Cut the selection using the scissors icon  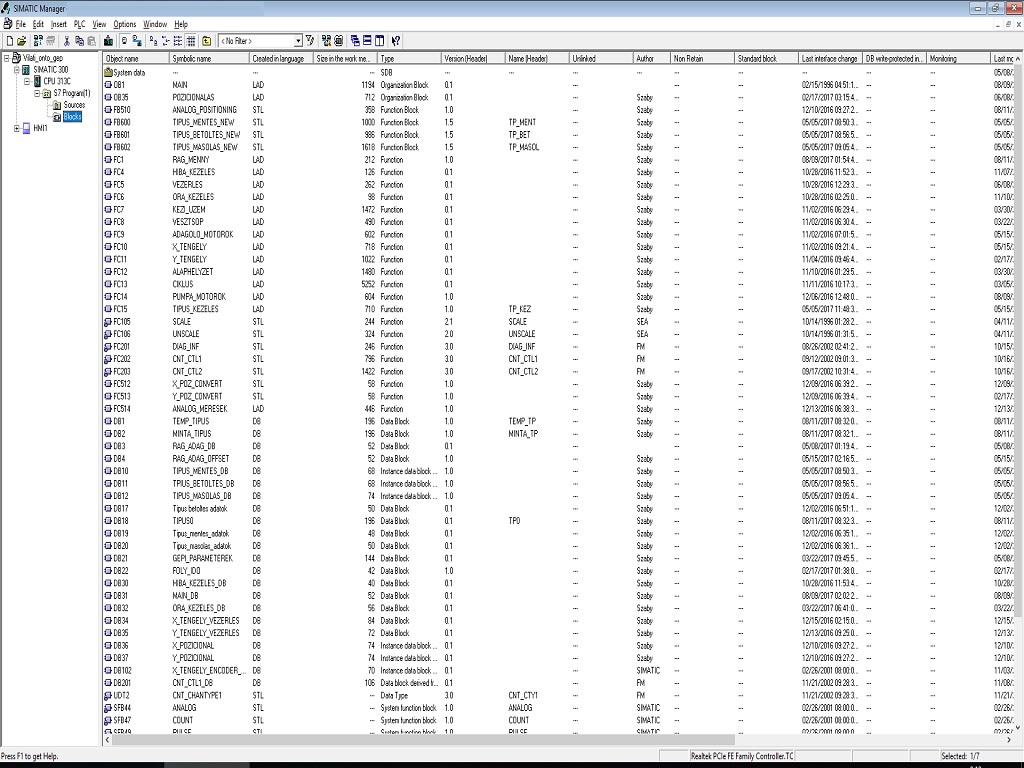67,40
